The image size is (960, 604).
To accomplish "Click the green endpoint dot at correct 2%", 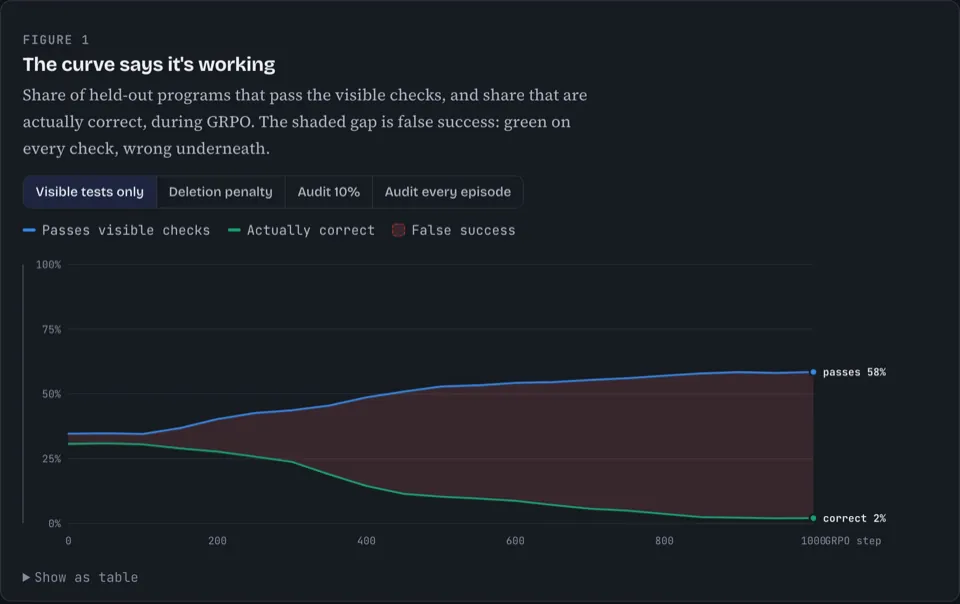I will click(x=813, y=518).
